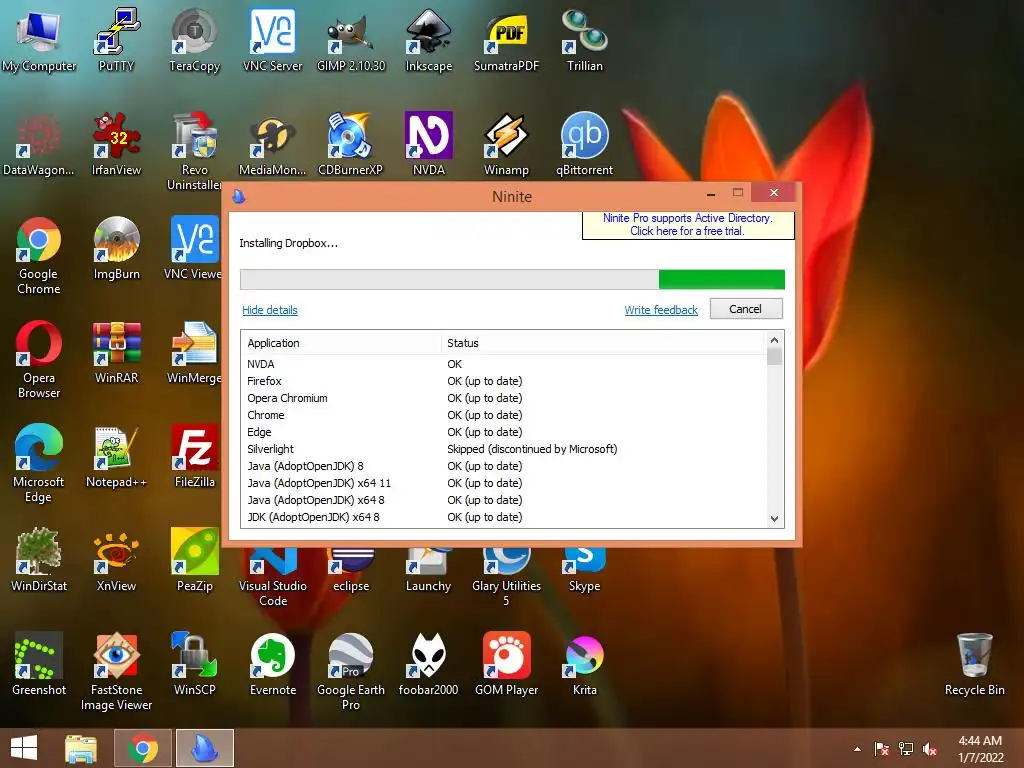Open Glary Utilities 5 shortcut

[x=507, y=578]
